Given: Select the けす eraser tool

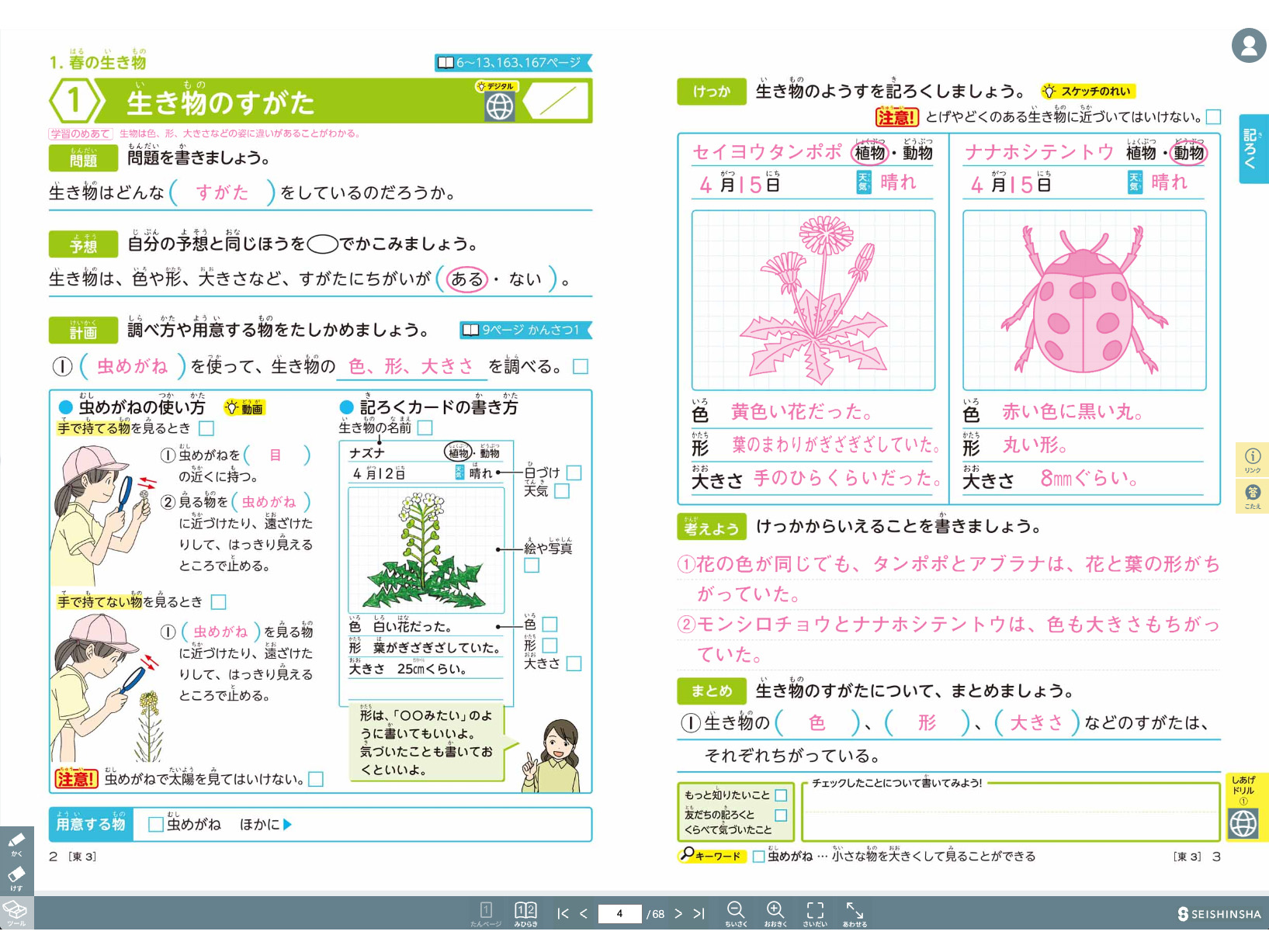Looking at the screenshot, I should pyautogui.click(x=16, y=878).
